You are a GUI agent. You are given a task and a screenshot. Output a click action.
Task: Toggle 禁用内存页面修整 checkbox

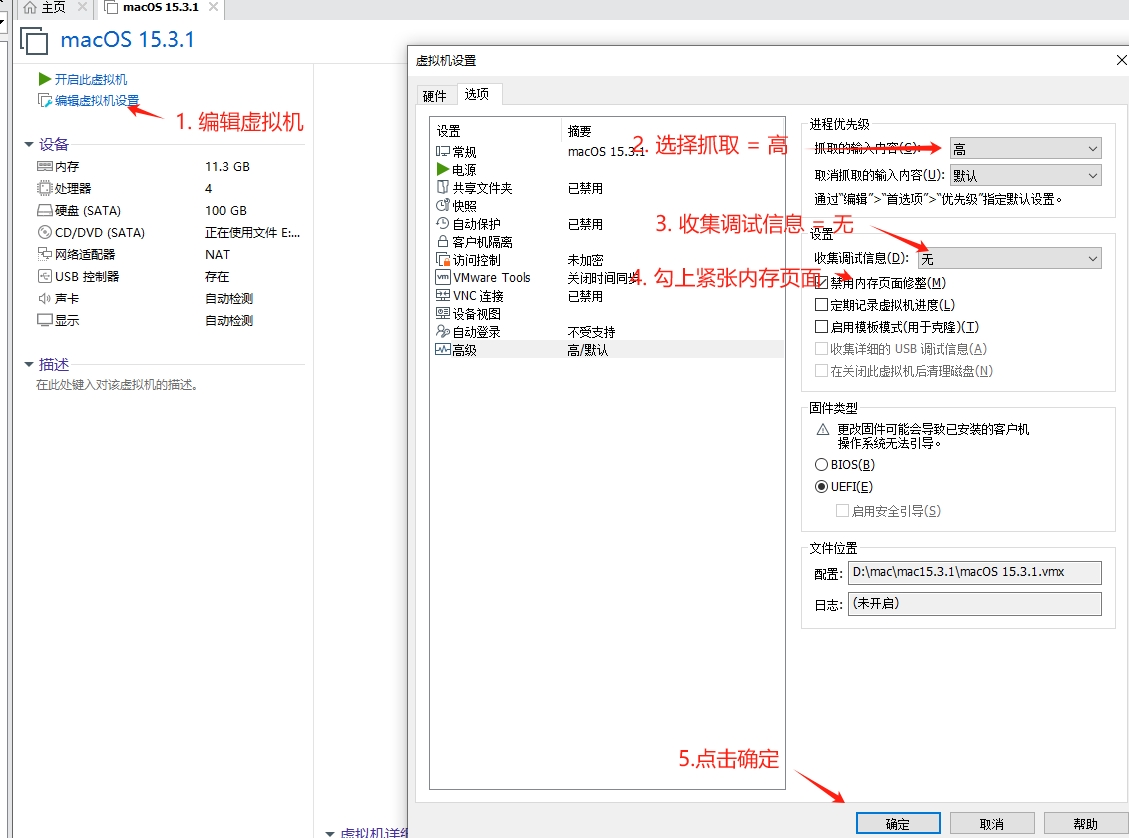tap(821, 282)
